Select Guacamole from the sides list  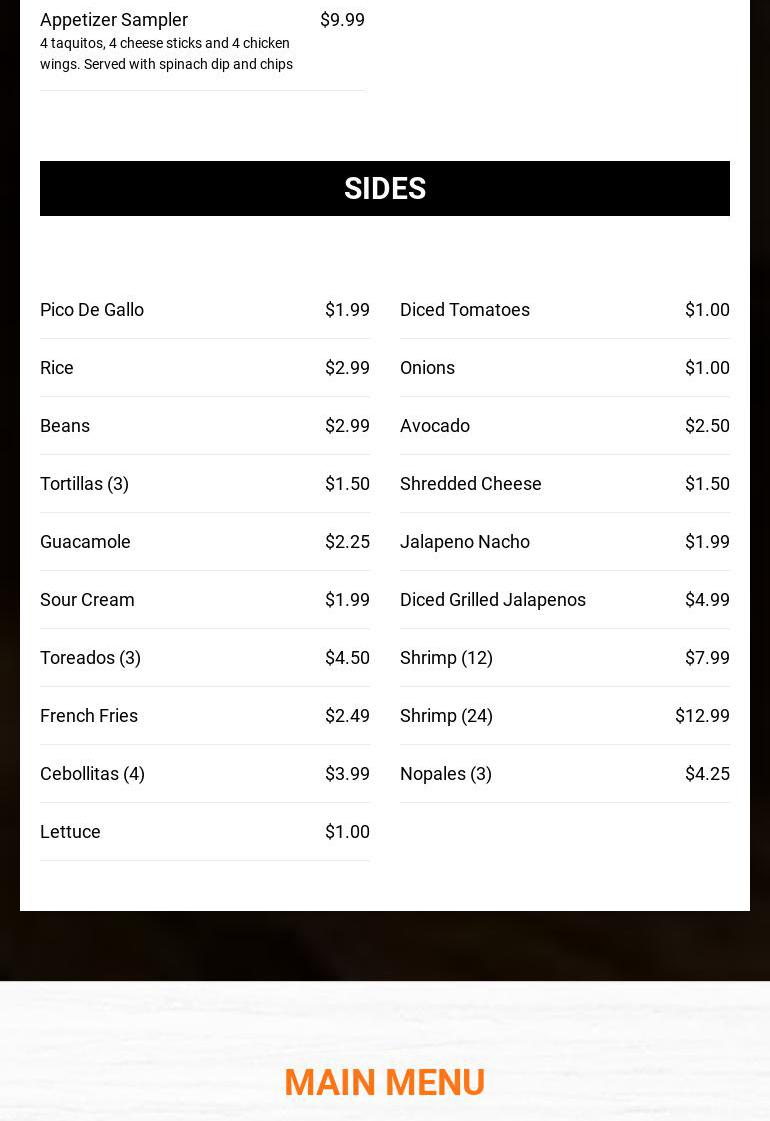click(x=85, y=542)
